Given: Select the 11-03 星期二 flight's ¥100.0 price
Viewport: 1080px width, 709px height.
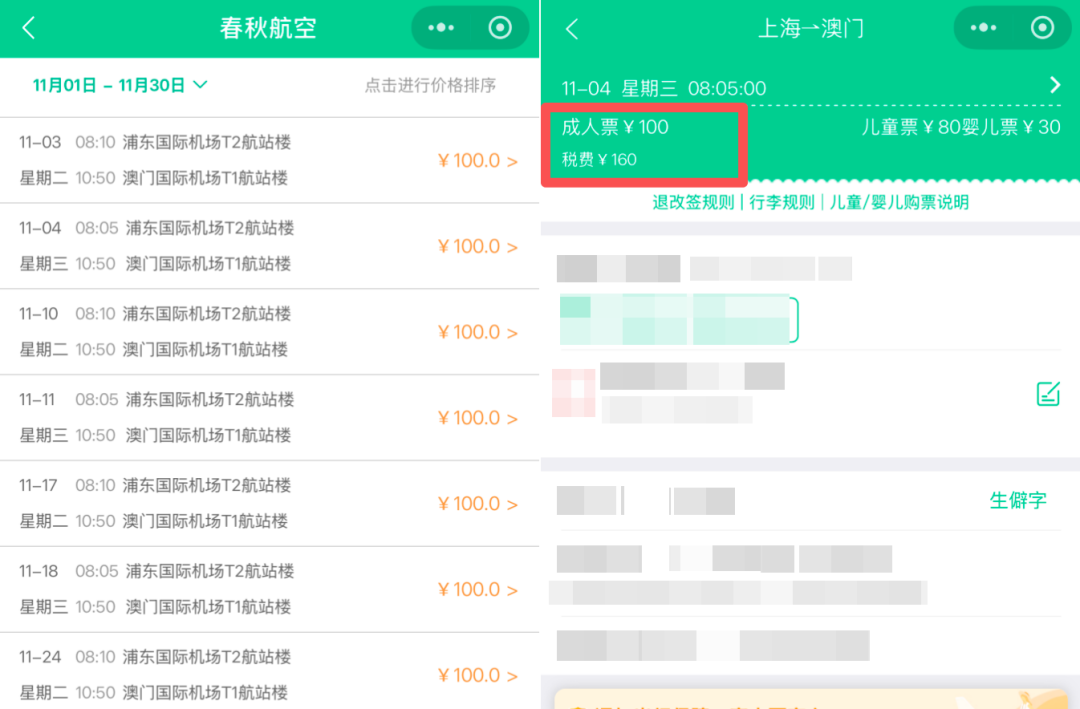Looking at the screenshot, I should coord(477,161).
